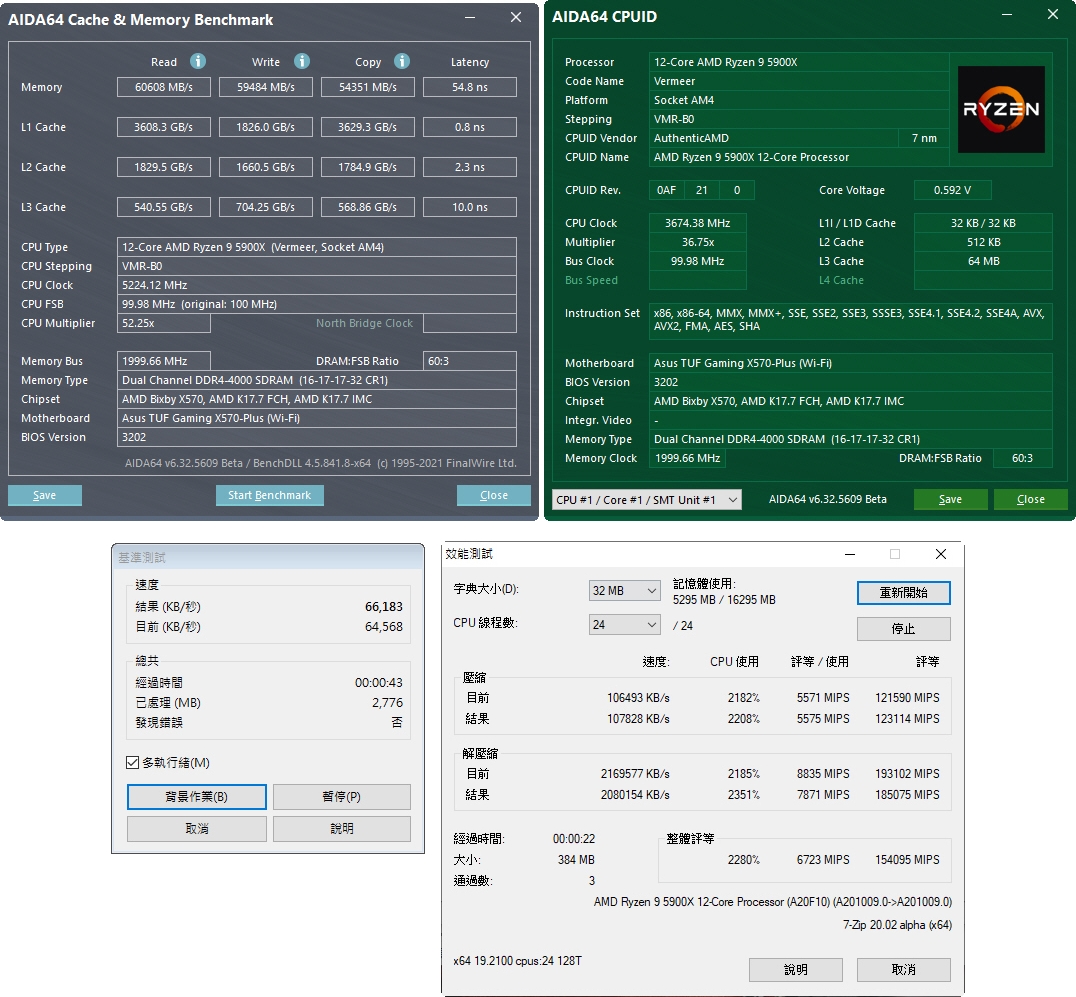Select the decompression result rating 185075 MIPS
This screenshot has height=997, width=1076.
907,795
